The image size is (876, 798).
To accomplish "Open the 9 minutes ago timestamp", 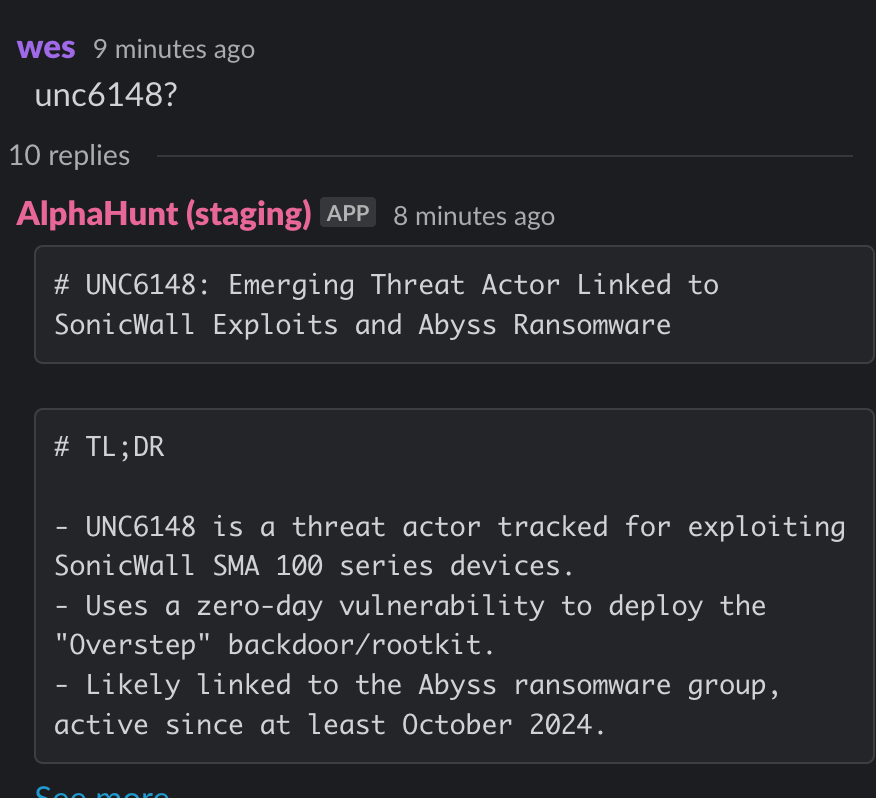I will tap(174, 49).
